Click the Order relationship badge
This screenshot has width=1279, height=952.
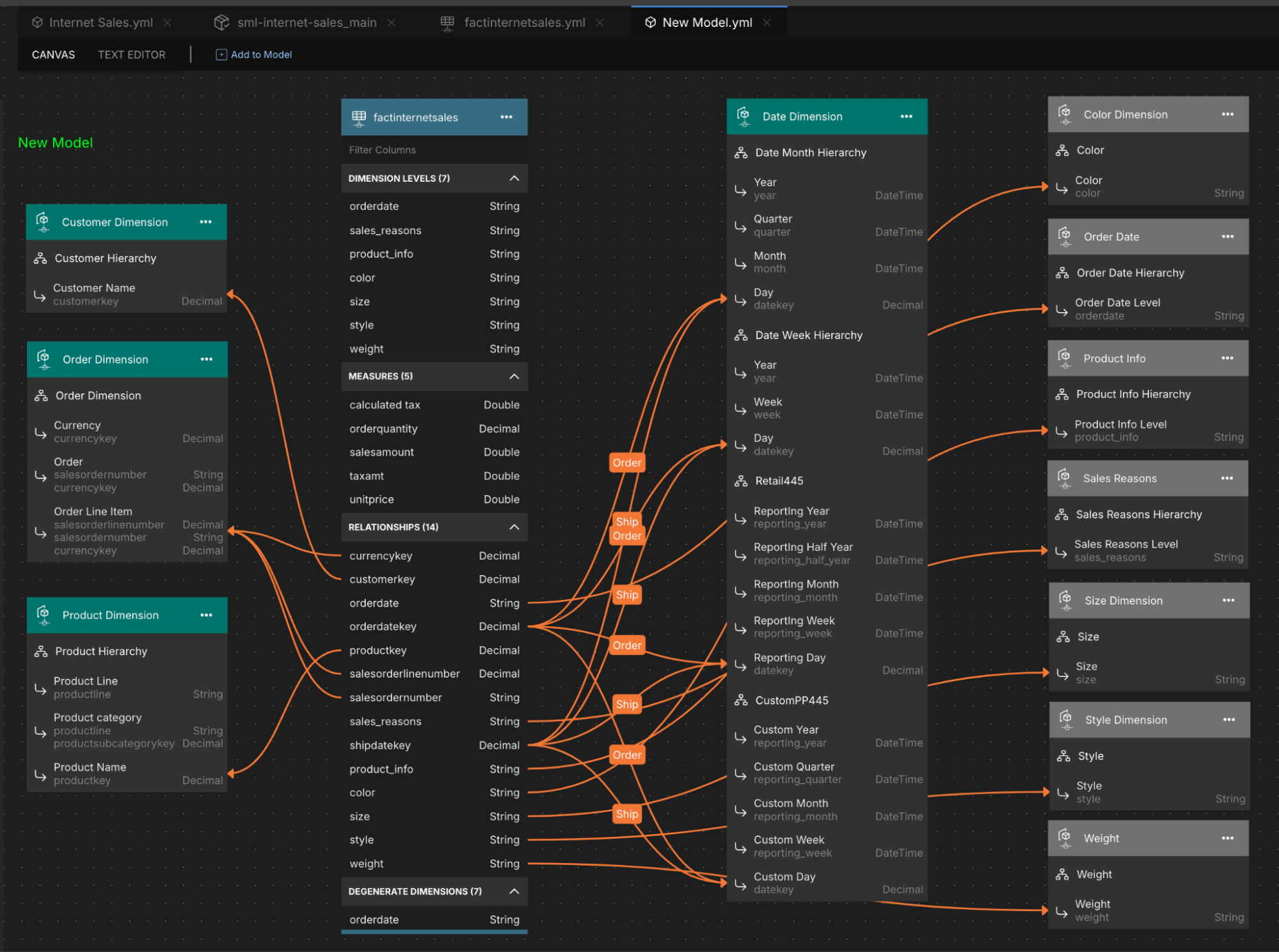(627, 462)
